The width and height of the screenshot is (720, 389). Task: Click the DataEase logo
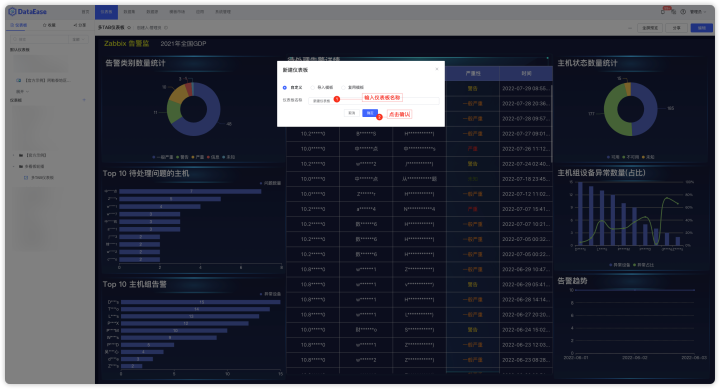click(28, 11)
